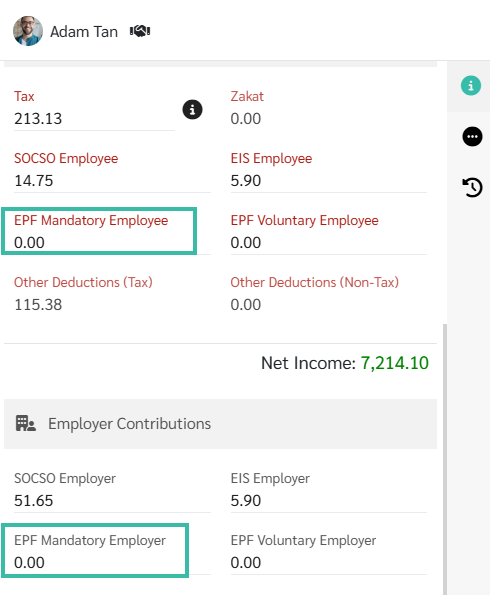The width and height of the screenshot is (490, 595).
Task: Edit the SOCSO Employee value 14.75
Action: tap(112, 181)
